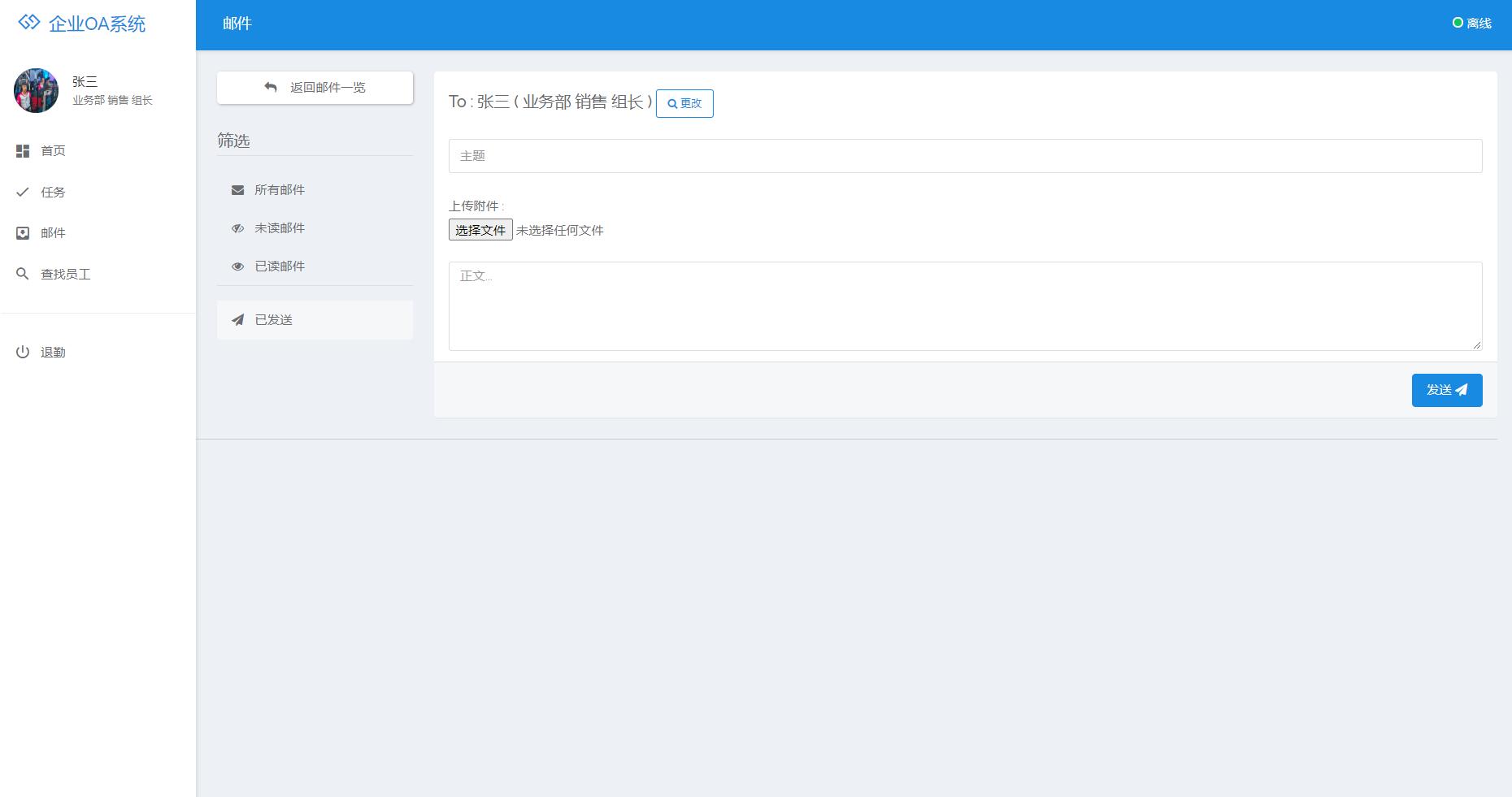Click the textarea resize handle corner
This screenshot has height=797, width=1512.
pos(1477,345)
